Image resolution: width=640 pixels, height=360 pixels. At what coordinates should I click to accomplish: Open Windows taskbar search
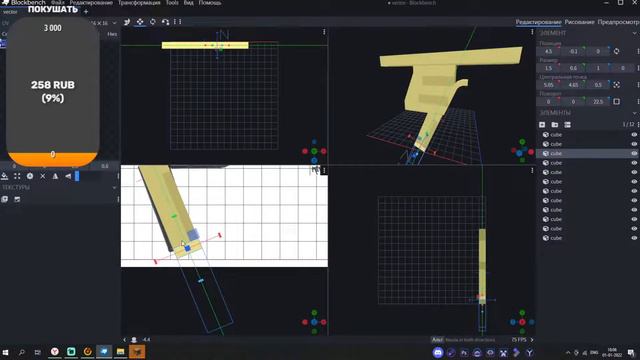click(x=22, y=352)
